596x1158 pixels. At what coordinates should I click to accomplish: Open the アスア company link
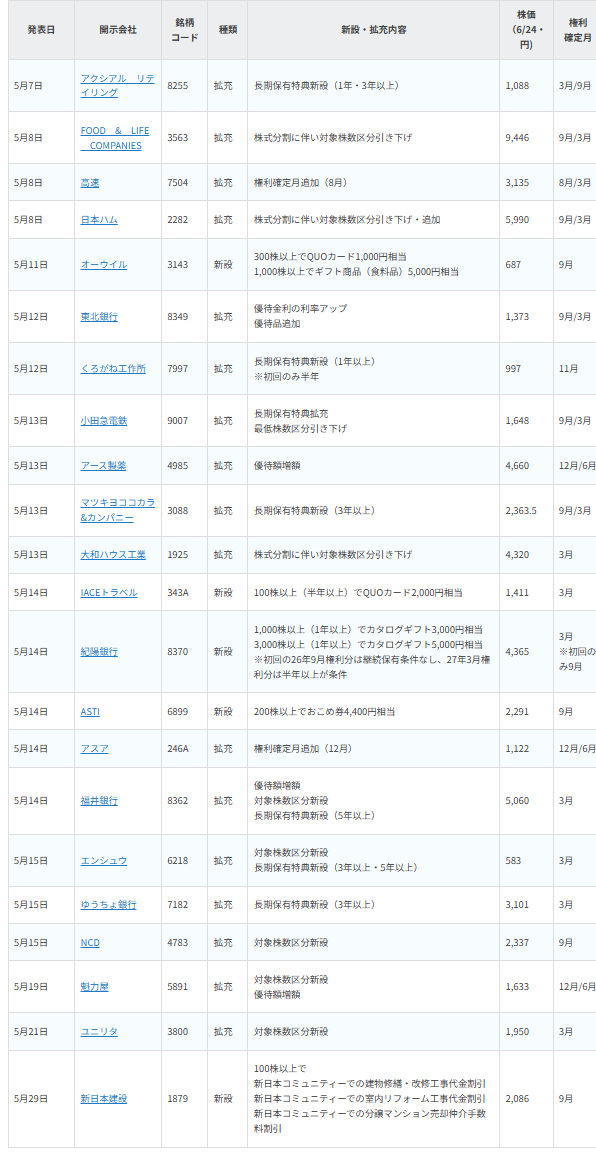(x=95, y=749)
